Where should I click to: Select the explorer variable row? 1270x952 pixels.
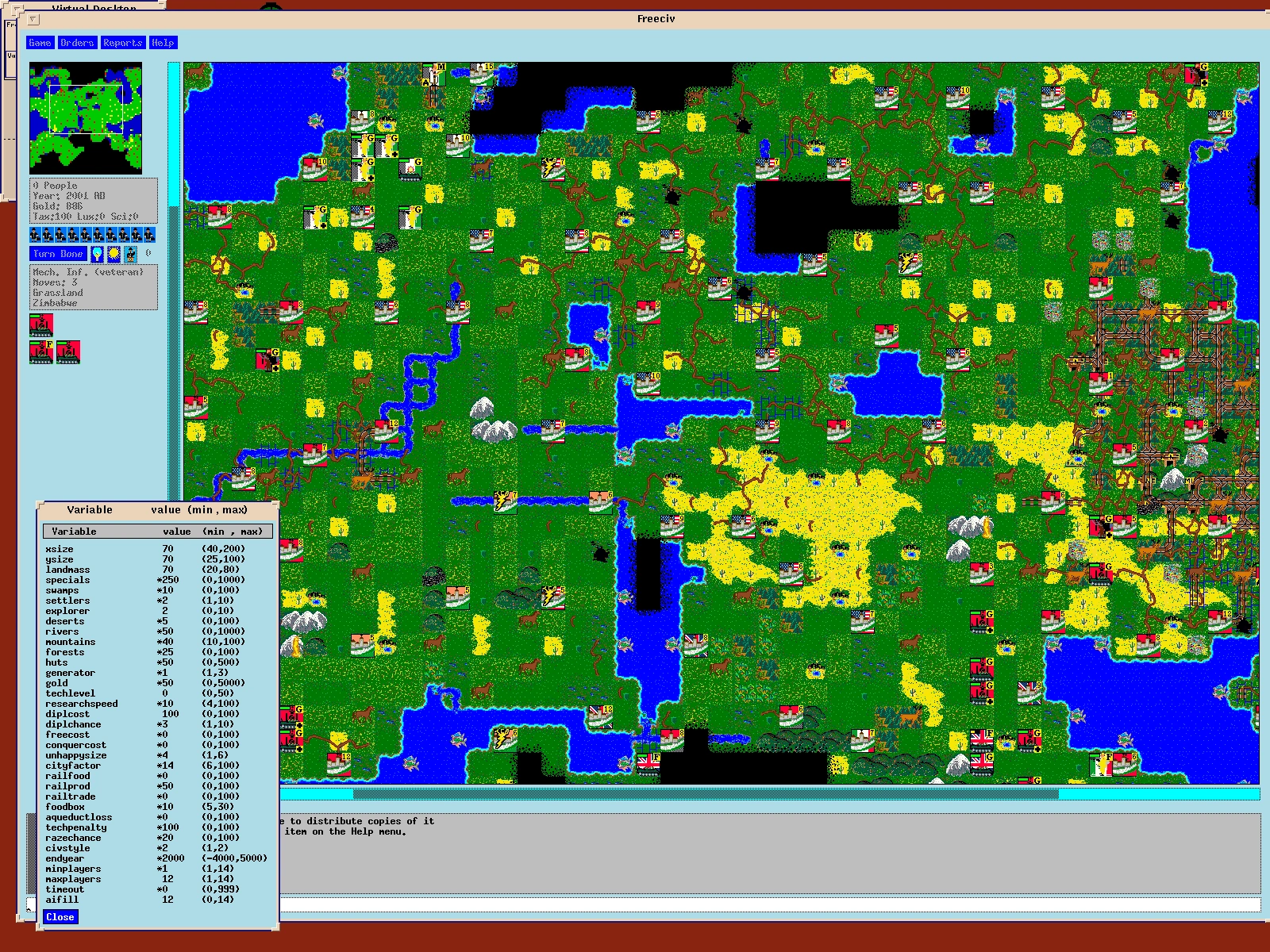coord(157,611)
